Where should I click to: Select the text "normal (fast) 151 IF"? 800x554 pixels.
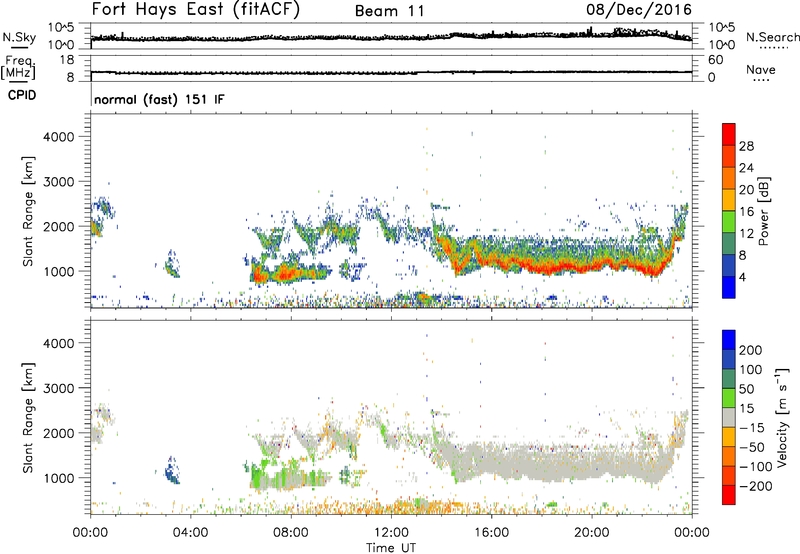159,99
